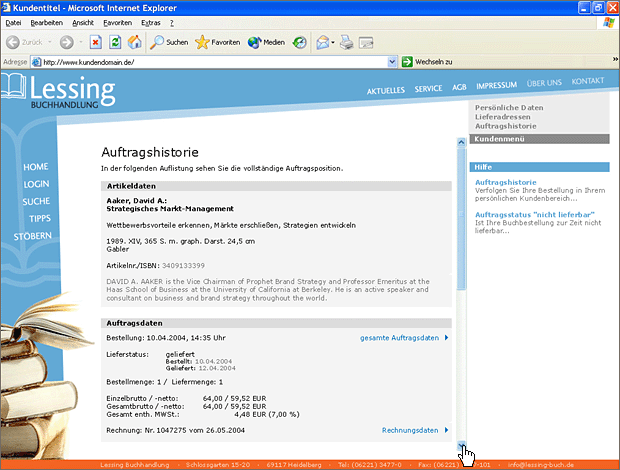Open the Favoriten menu

[x=117, y=23]
